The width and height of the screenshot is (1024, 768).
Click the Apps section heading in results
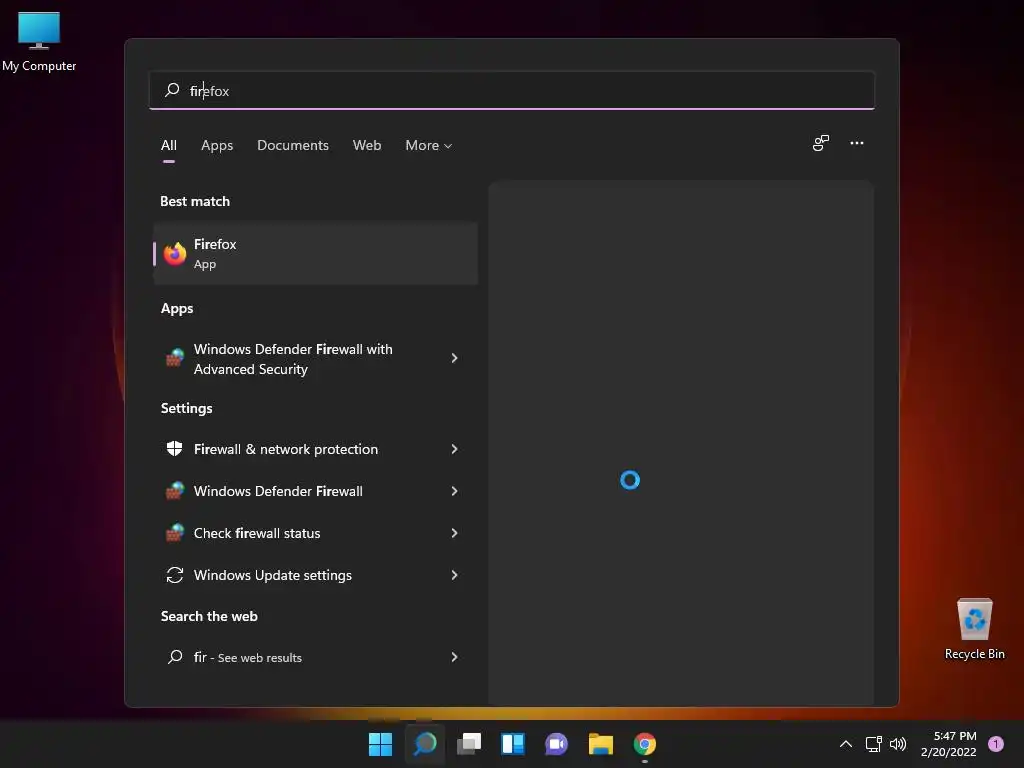(x=177, y=308)
